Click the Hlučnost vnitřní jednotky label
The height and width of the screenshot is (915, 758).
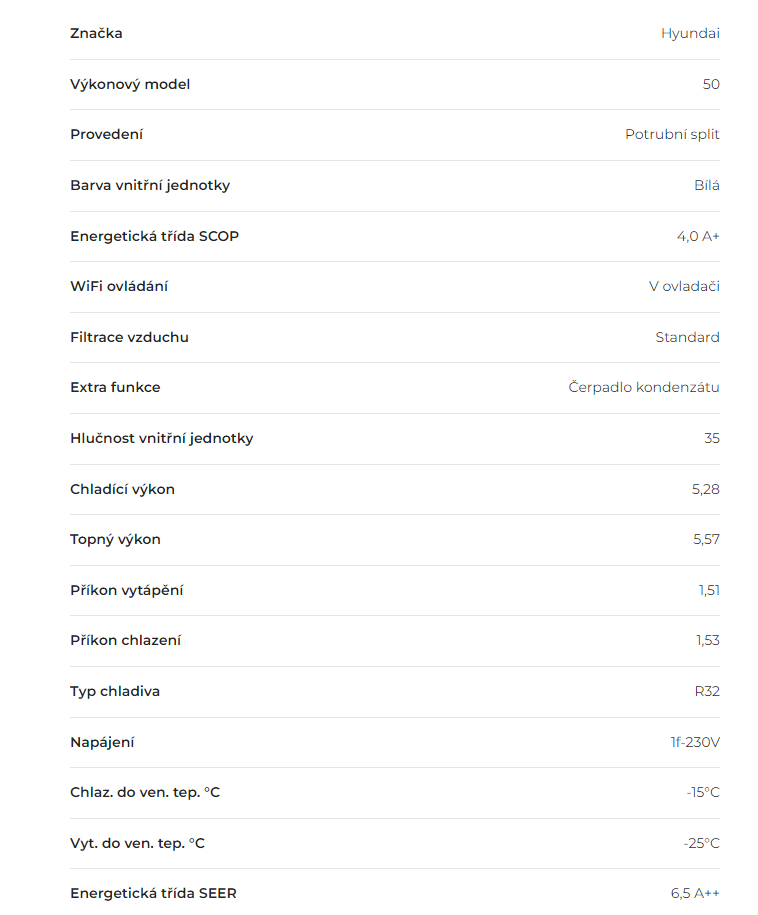[162, 439]
